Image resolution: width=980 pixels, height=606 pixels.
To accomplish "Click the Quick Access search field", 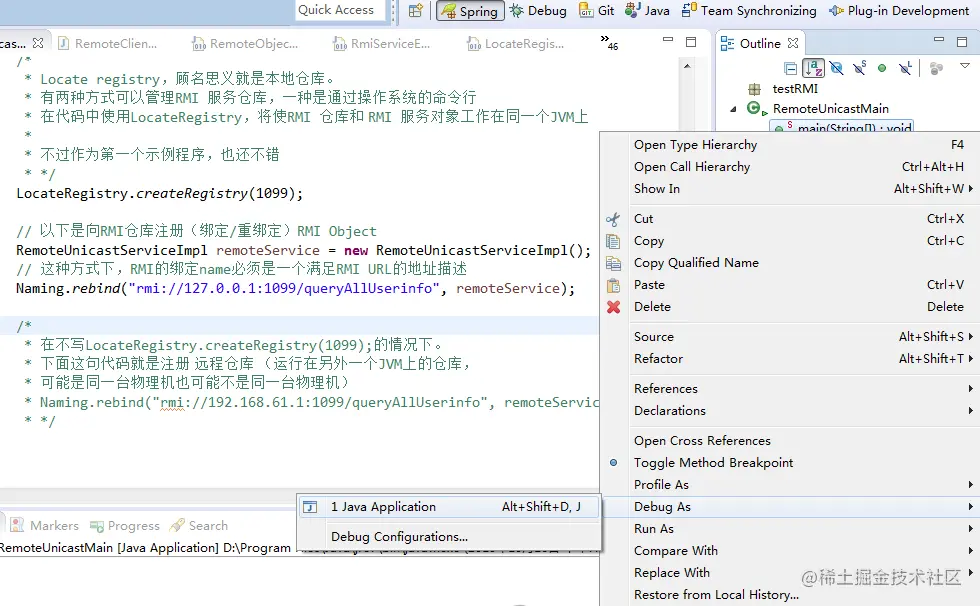I will coord(339,10).
